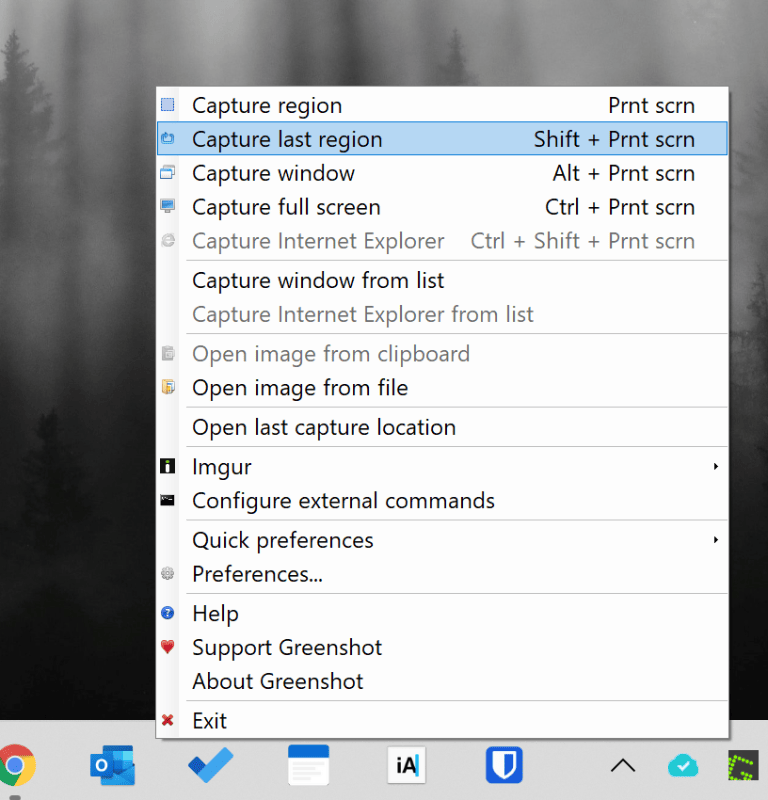Expand the Imgur submenu arrow

[716, 466]
